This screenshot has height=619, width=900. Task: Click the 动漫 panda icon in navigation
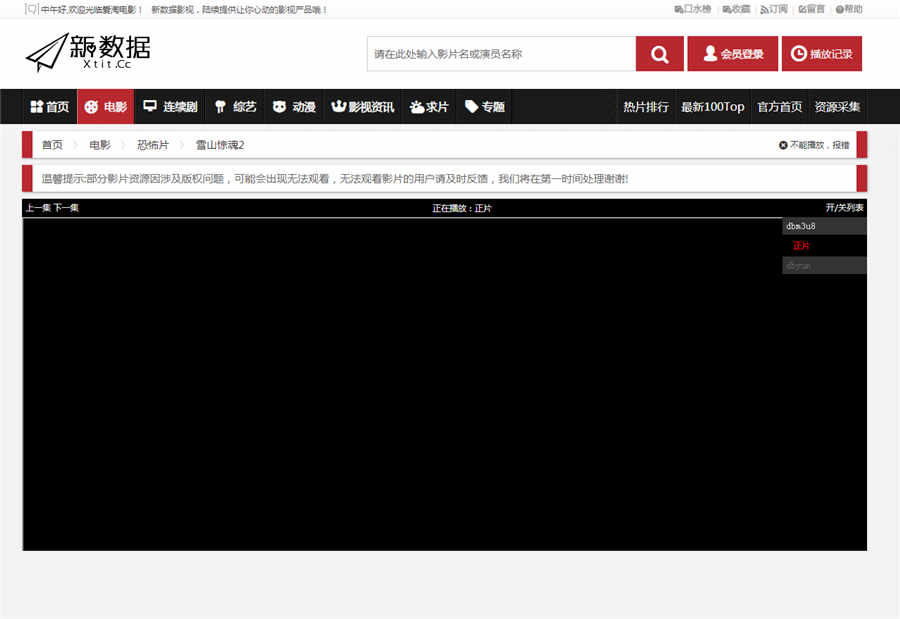[x=278, y=106]
